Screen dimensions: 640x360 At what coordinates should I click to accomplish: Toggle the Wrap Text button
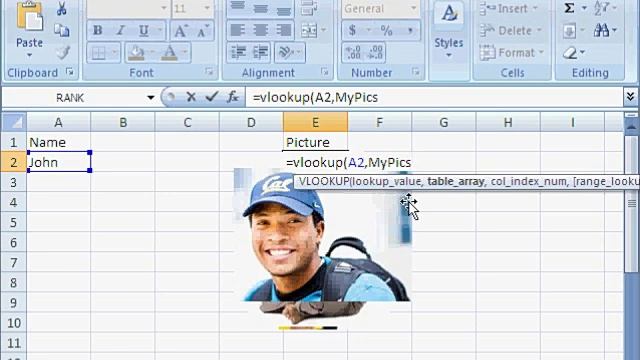[x=309, y=7]
